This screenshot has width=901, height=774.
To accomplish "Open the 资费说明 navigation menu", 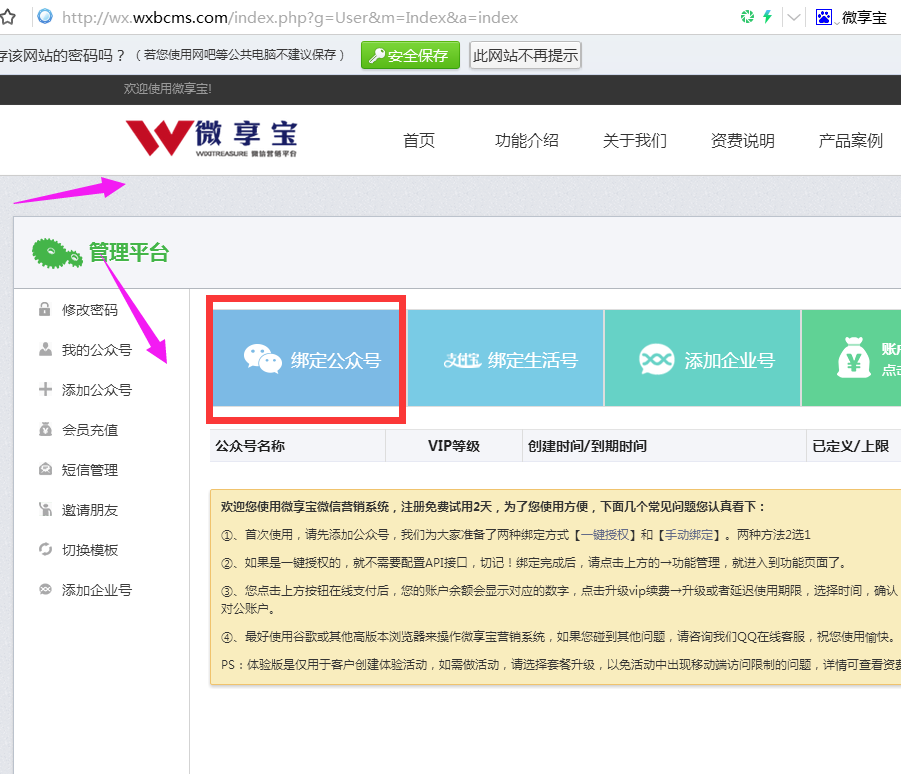I will point(742,140).
